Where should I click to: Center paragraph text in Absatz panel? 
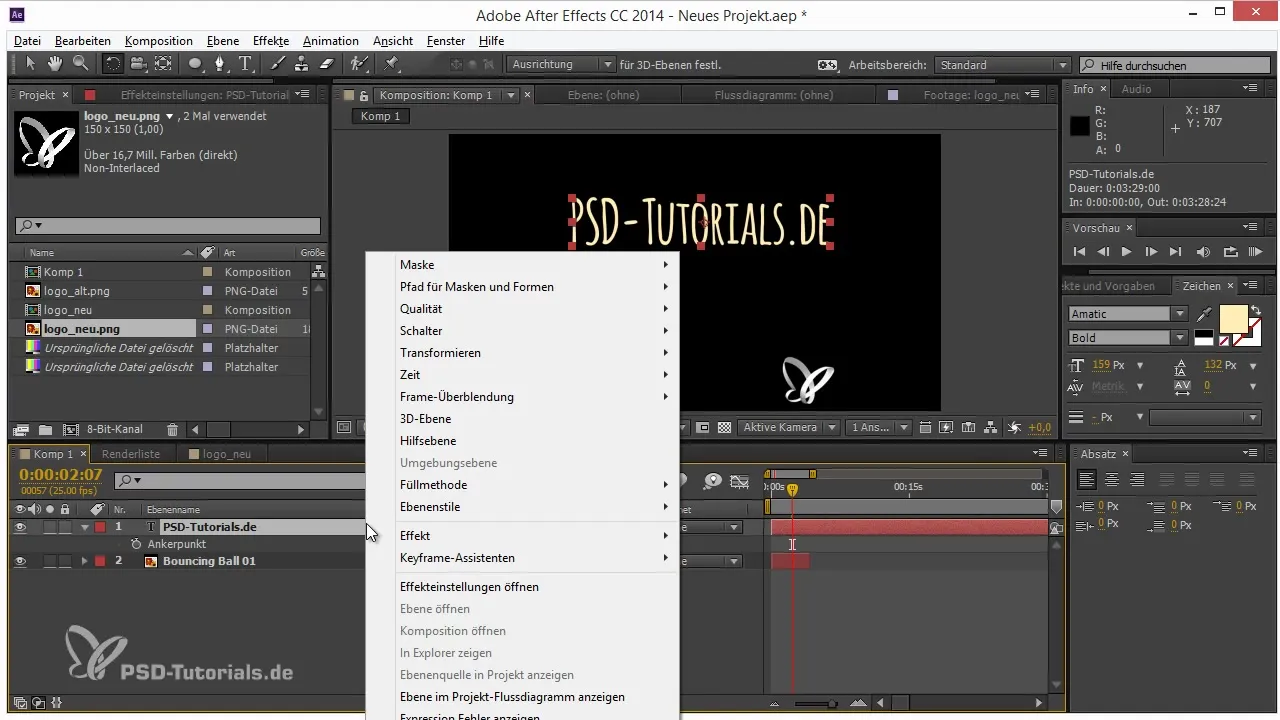click(x=1112, y=480)
